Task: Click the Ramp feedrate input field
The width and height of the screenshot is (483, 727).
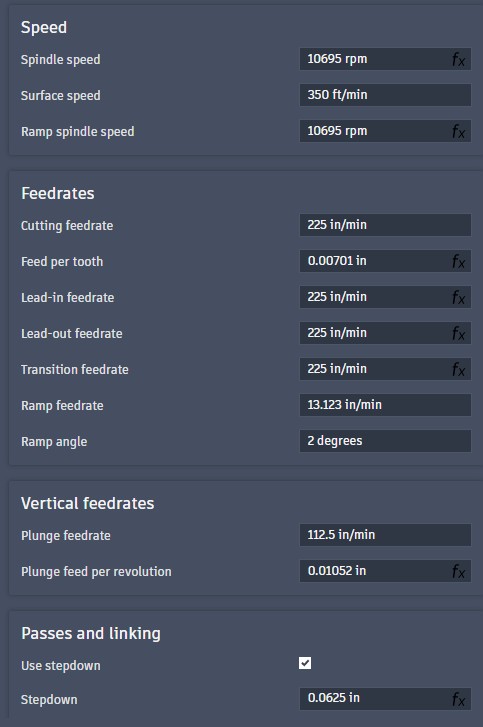Action: (385, 405)
